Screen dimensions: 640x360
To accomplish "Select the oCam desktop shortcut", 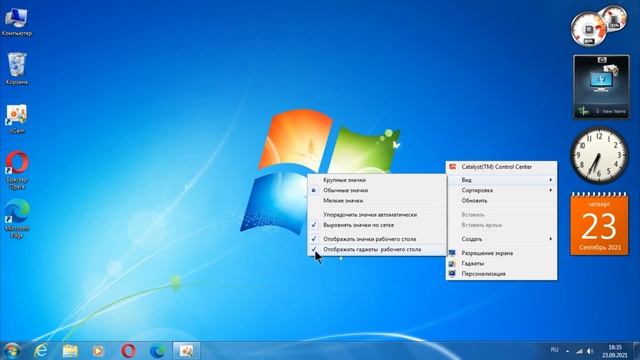I will (x=17, y=119).
